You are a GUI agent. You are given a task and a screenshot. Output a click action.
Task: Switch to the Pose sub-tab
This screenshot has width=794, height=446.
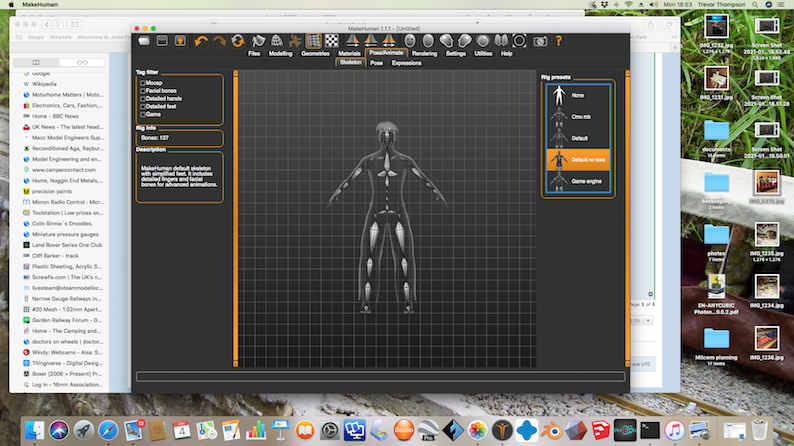pos(376,63)
